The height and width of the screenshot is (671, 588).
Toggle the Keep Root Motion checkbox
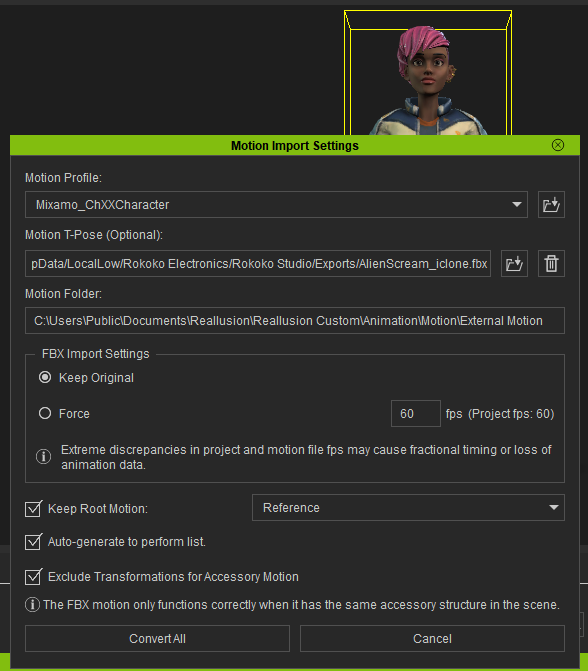point(33,508)
